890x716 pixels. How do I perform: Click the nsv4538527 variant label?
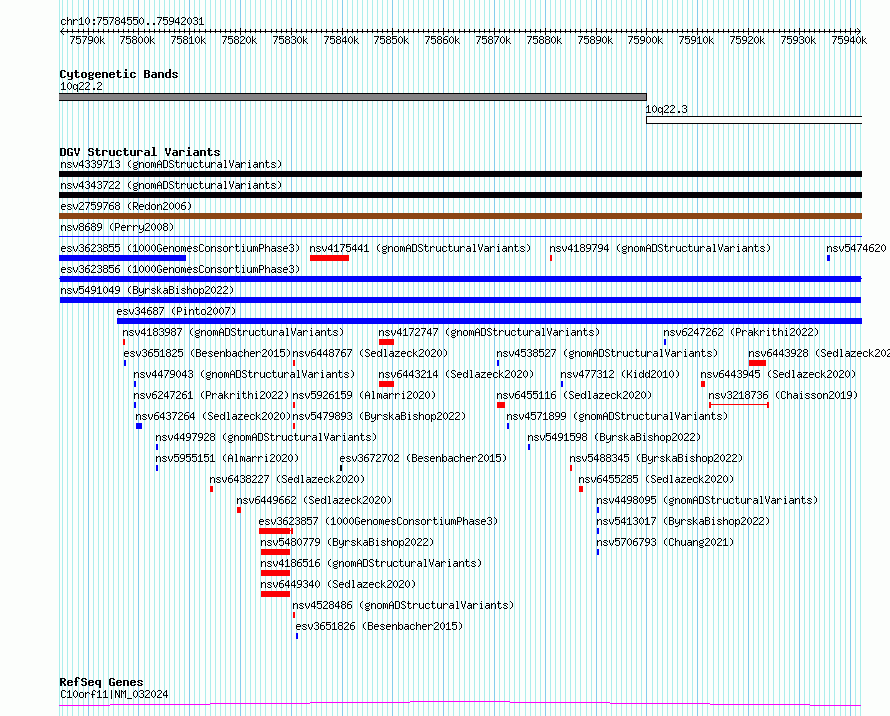pyautogui.click(x=607, y=354)
